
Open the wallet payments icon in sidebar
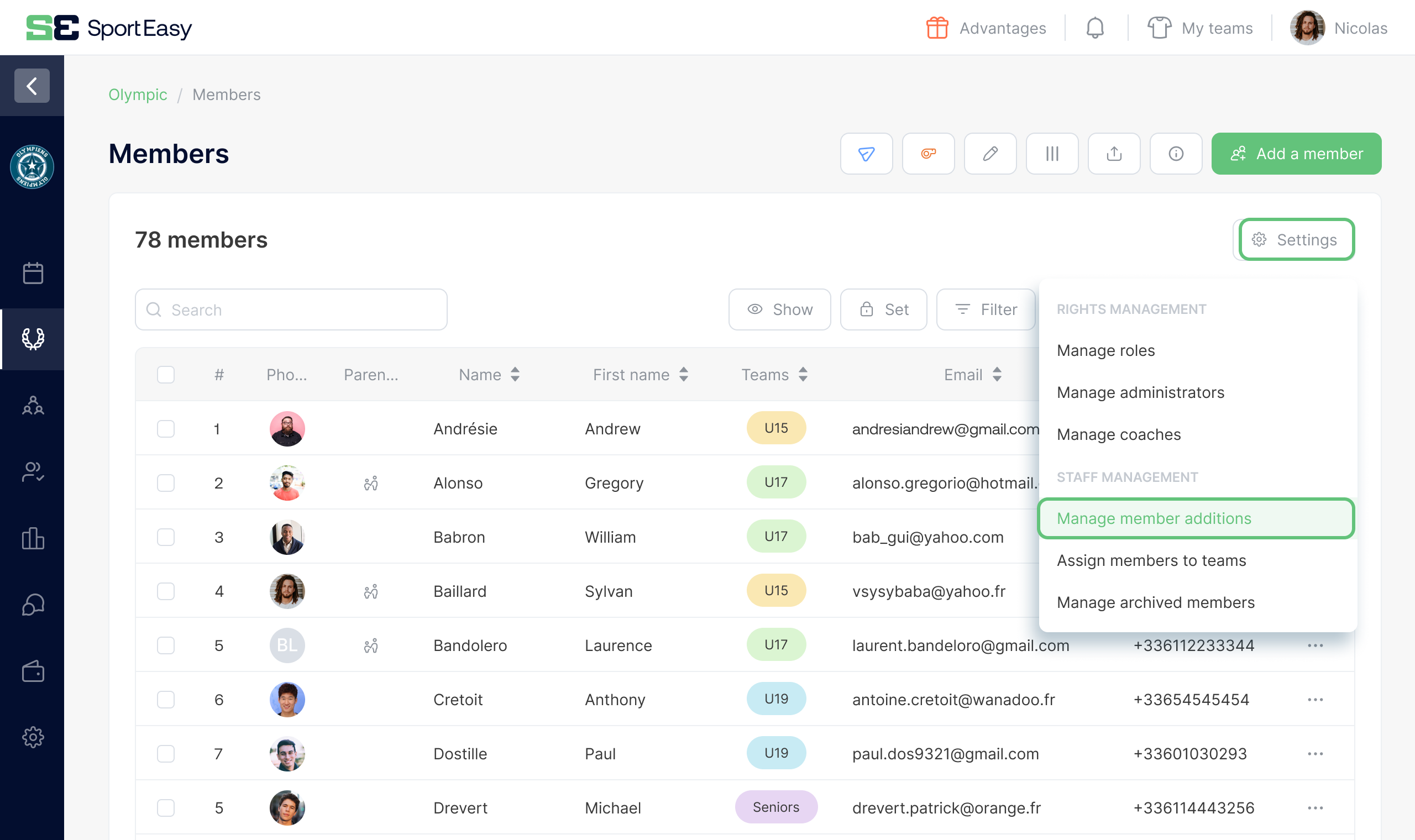click(32, 671)
